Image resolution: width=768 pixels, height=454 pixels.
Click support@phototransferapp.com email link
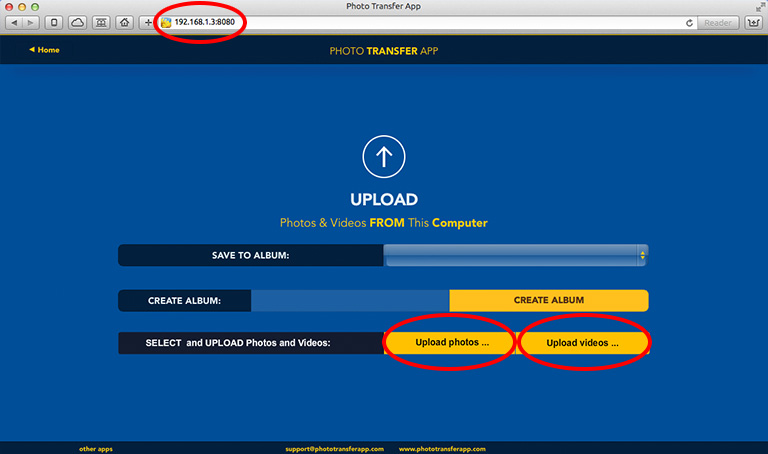click(x=335, y=449)
